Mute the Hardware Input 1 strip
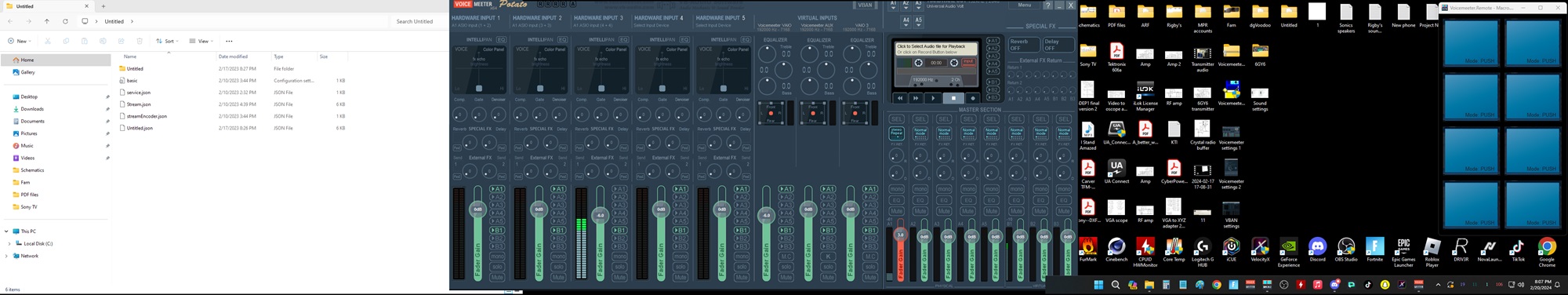The image size is (1568, 295). coord(497,277)
